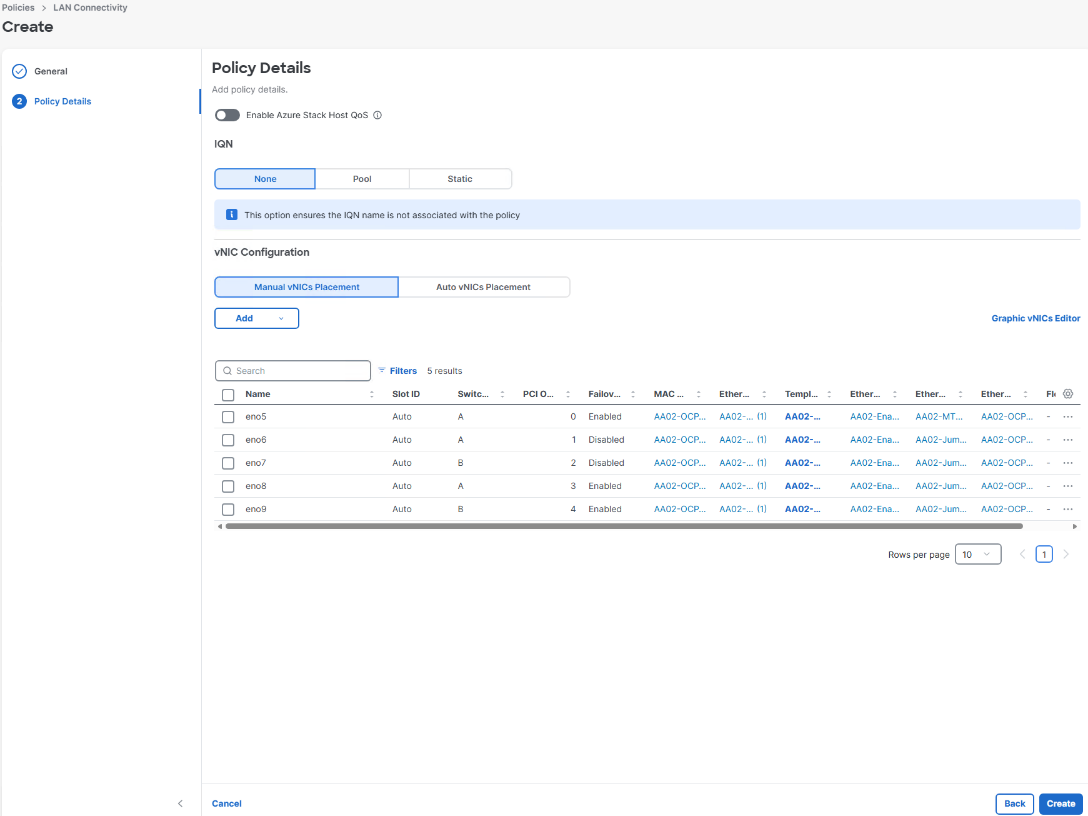Viewport: 1088px width, 816px height.
Task: Select Static for IQN
Action: tap(460, 179)
